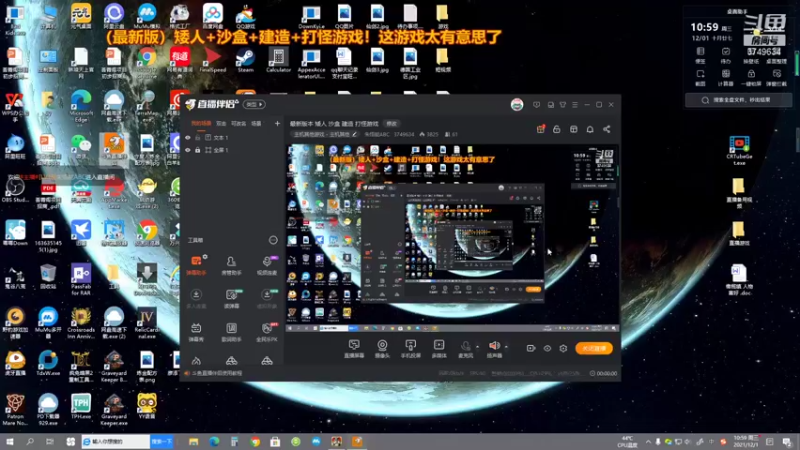800x450 pixels.
Task: Click the stream preview canvas
Action: (452, 239)
